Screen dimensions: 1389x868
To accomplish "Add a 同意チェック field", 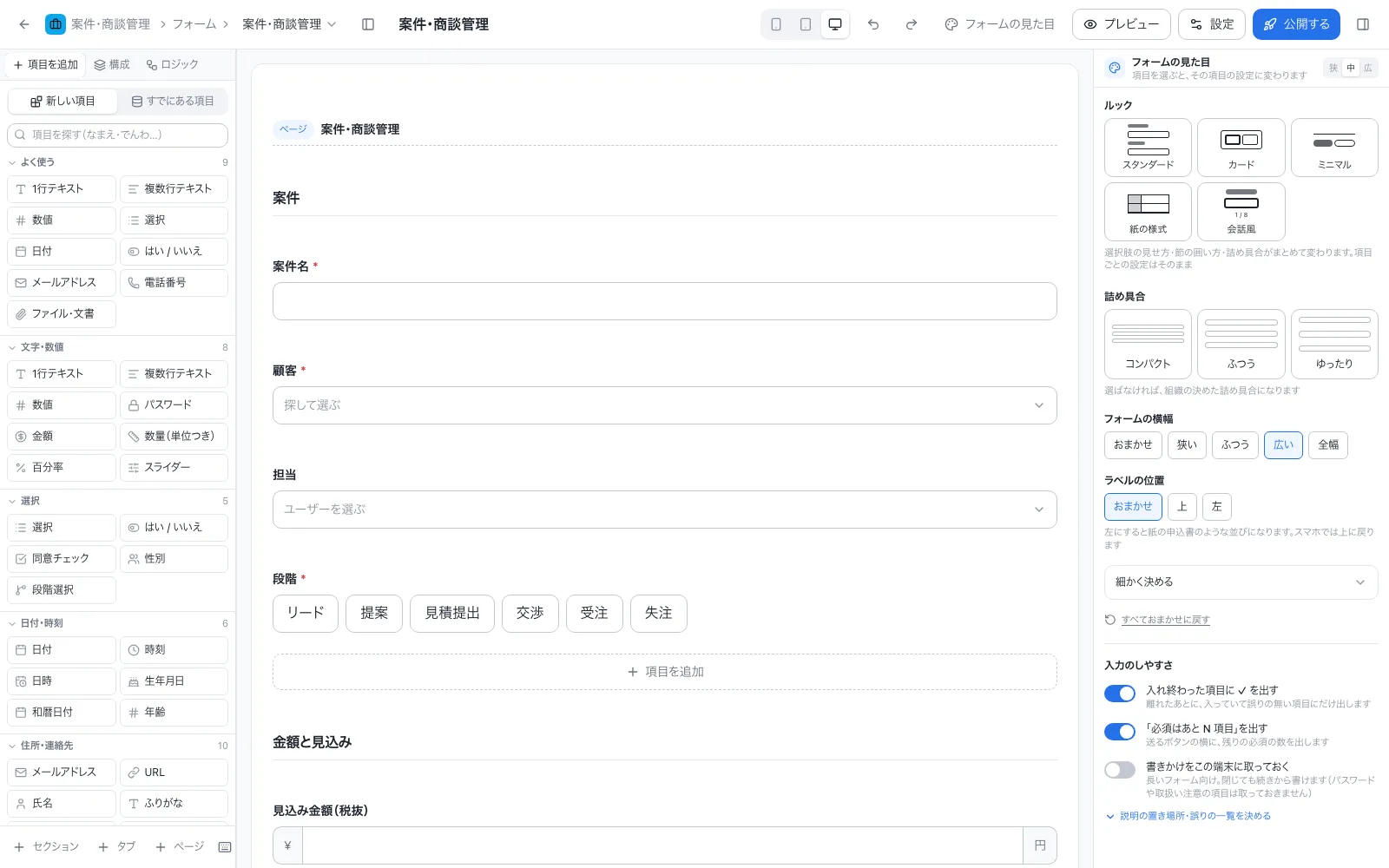I will pyautogui.click(x=62, y=559).
